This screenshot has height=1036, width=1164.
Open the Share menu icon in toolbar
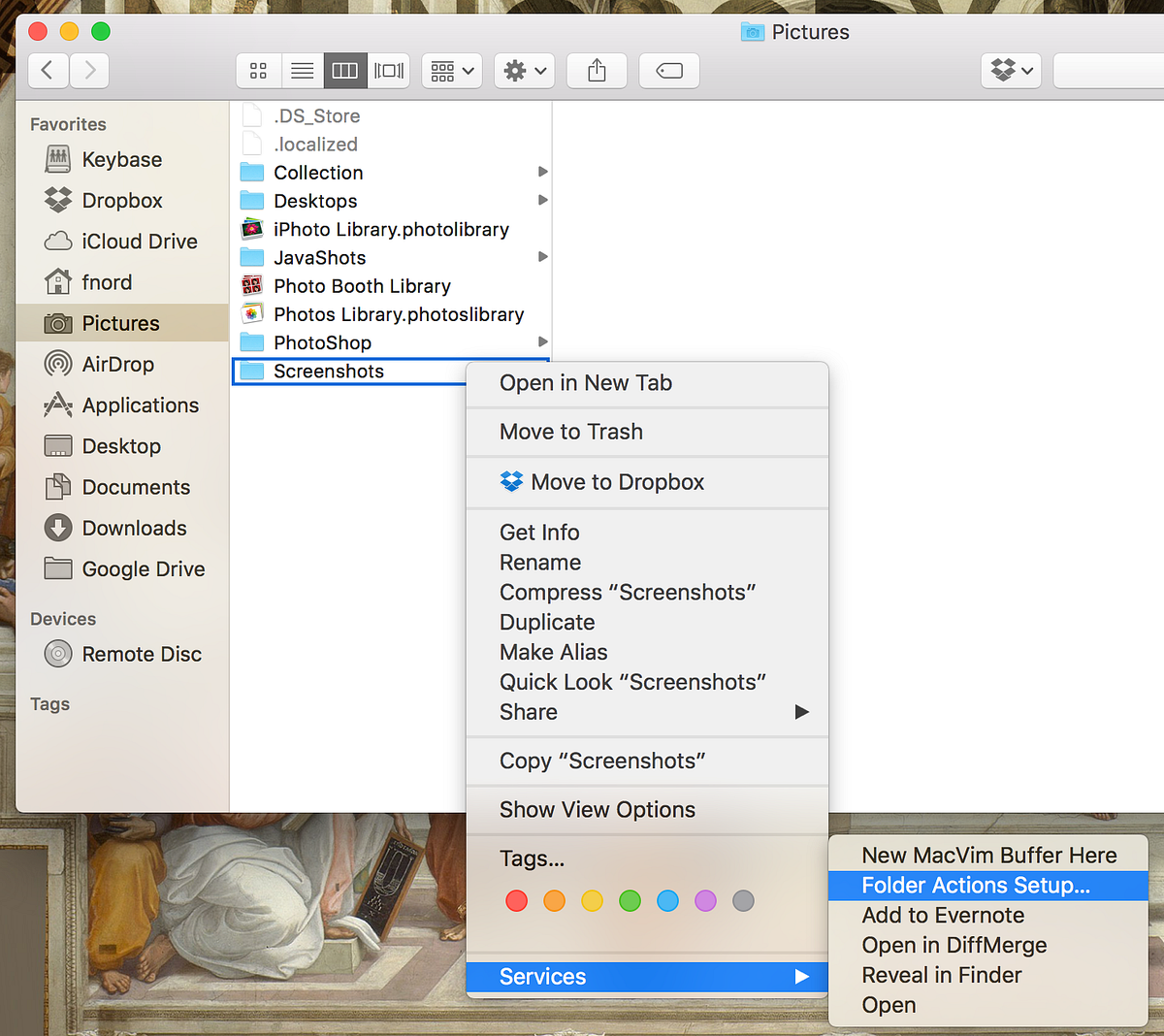(x=597, y=70)
